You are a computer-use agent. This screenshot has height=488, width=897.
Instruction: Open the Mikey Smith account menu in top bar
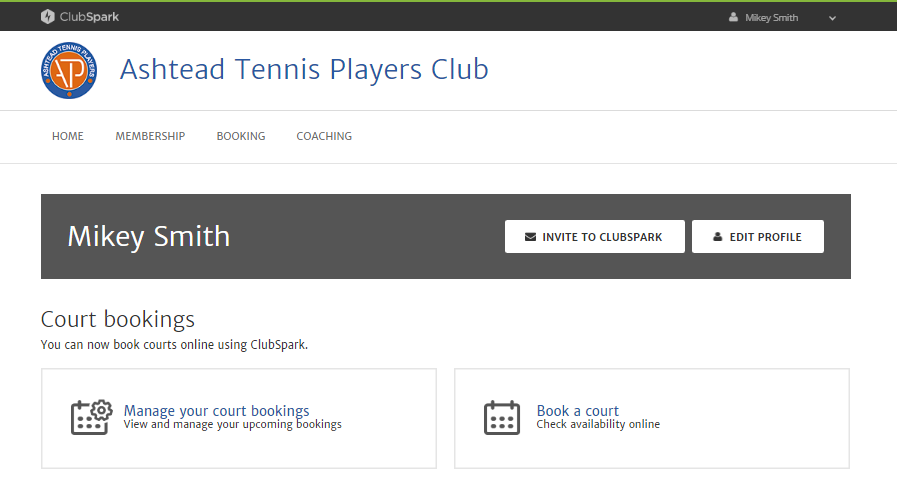(771, 17)
